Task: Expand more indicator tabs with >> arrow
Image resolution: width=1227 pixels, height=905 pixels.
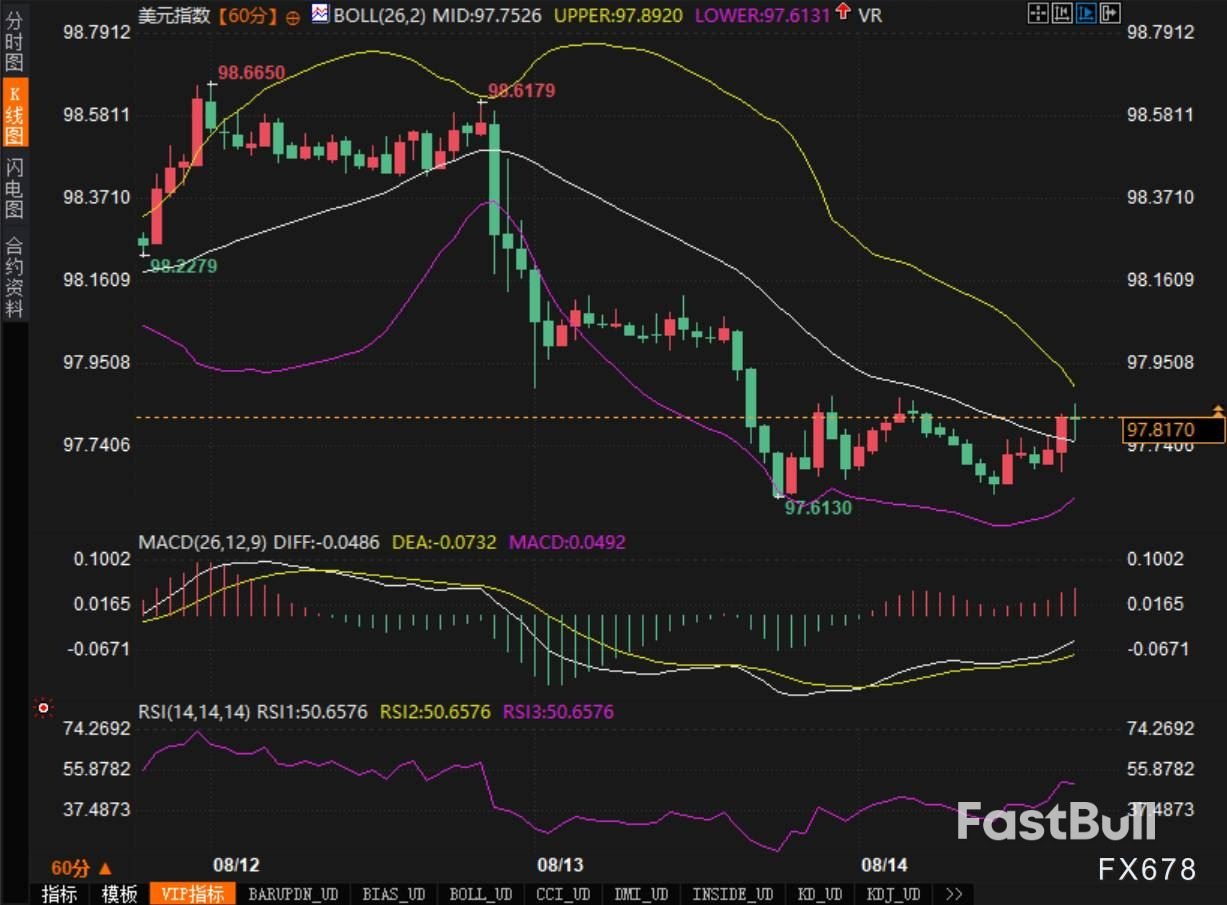Action: tap(953, 893)
